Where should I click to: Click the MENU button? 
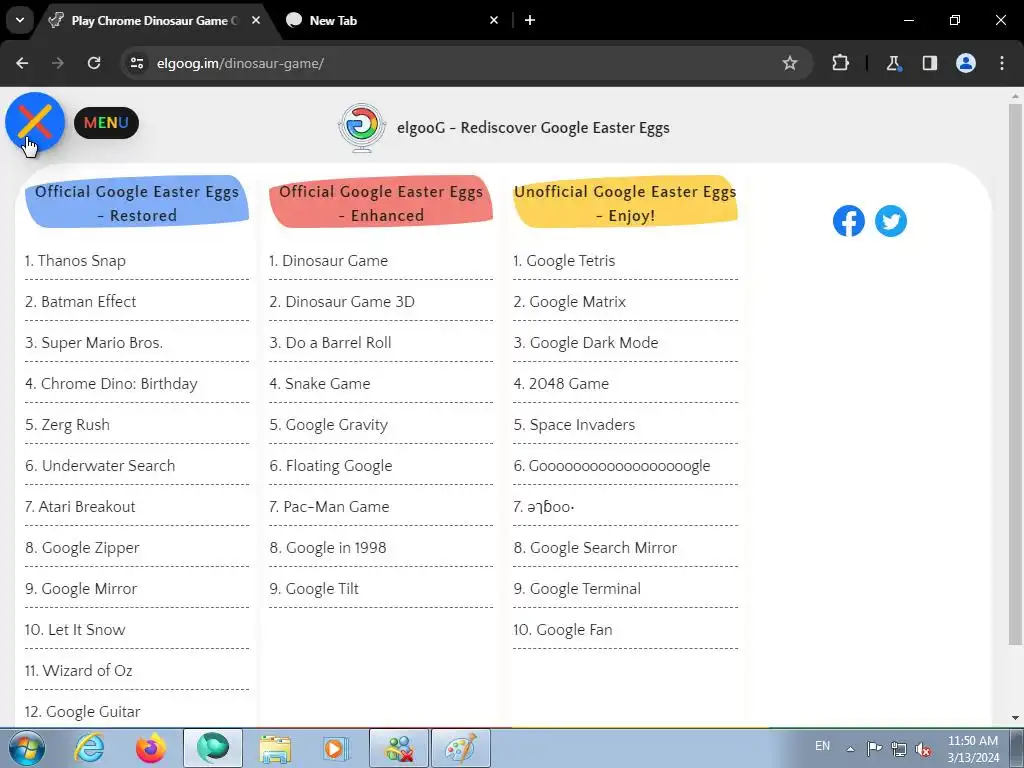click(x=106, y=123)
